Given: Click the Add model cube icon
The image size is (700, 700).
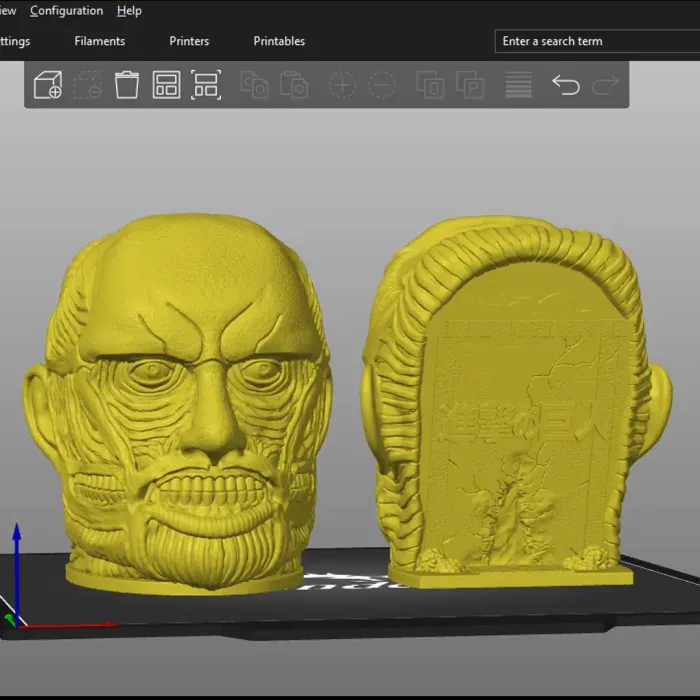Looking at the screenshot, I should coord(48,85).
